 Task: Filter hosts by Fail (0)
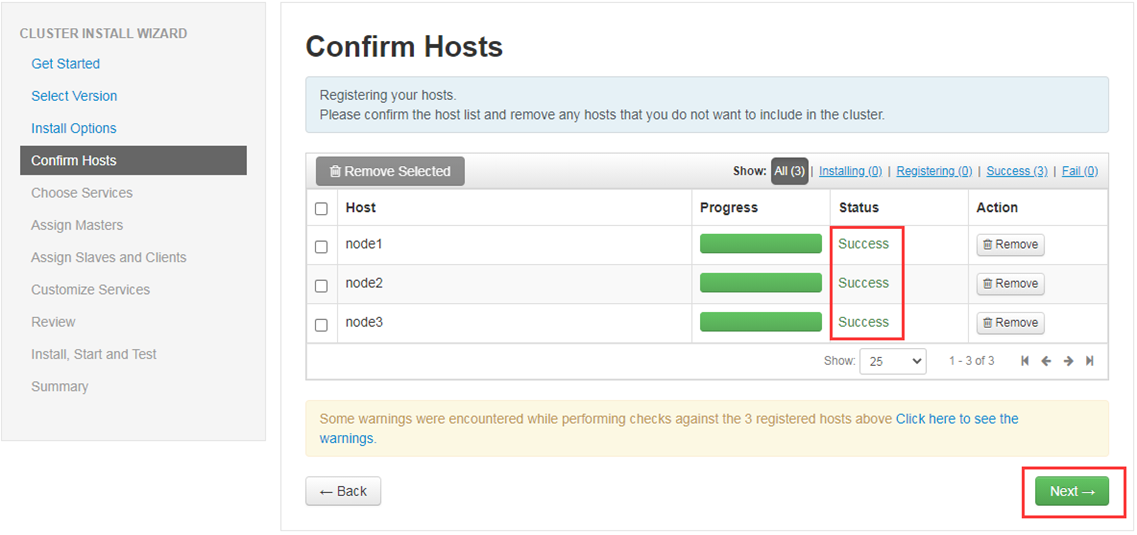point(1080,171)
